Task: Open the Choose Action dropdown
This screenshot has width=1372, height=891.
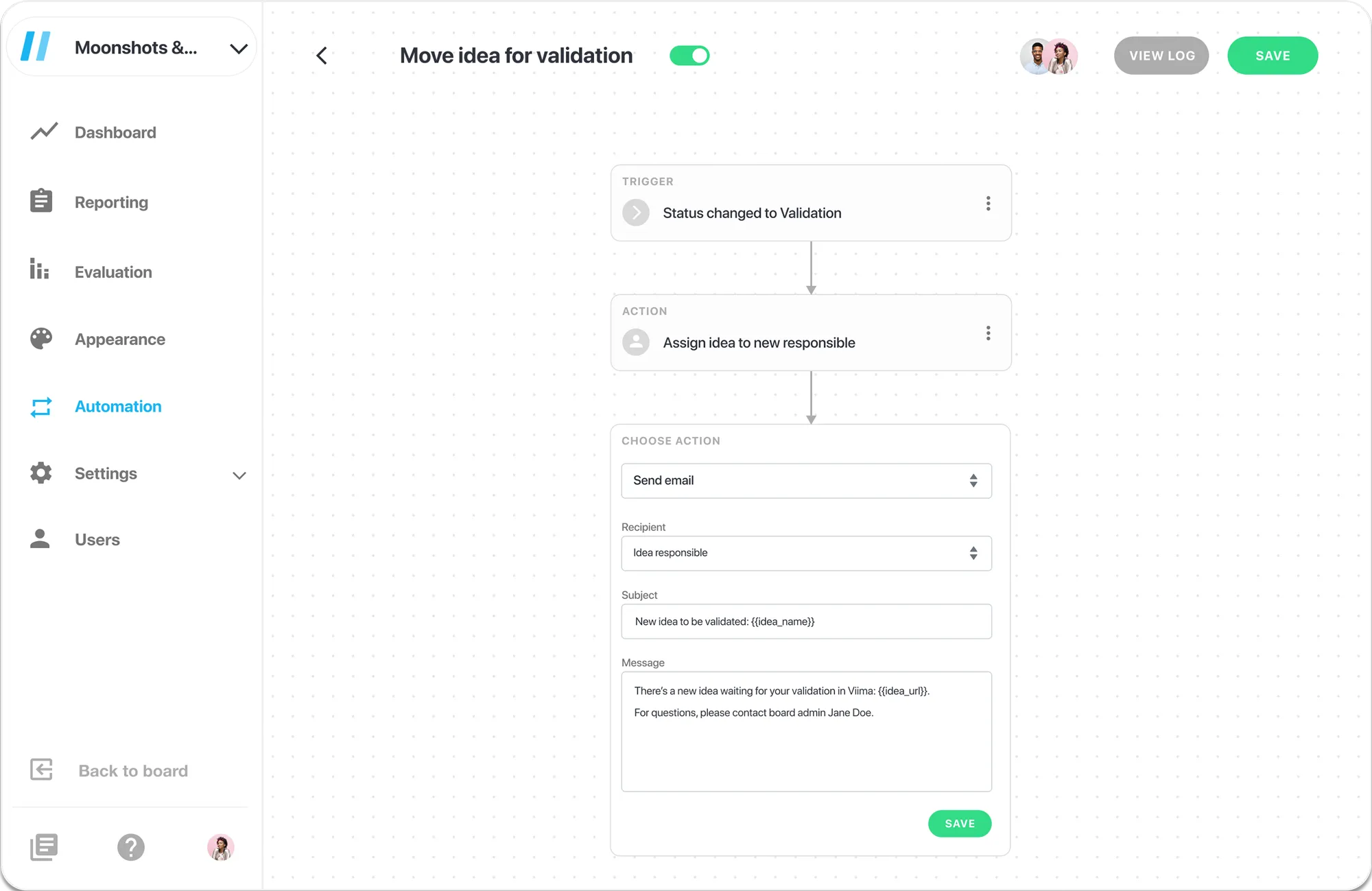Action: point(806,480)
